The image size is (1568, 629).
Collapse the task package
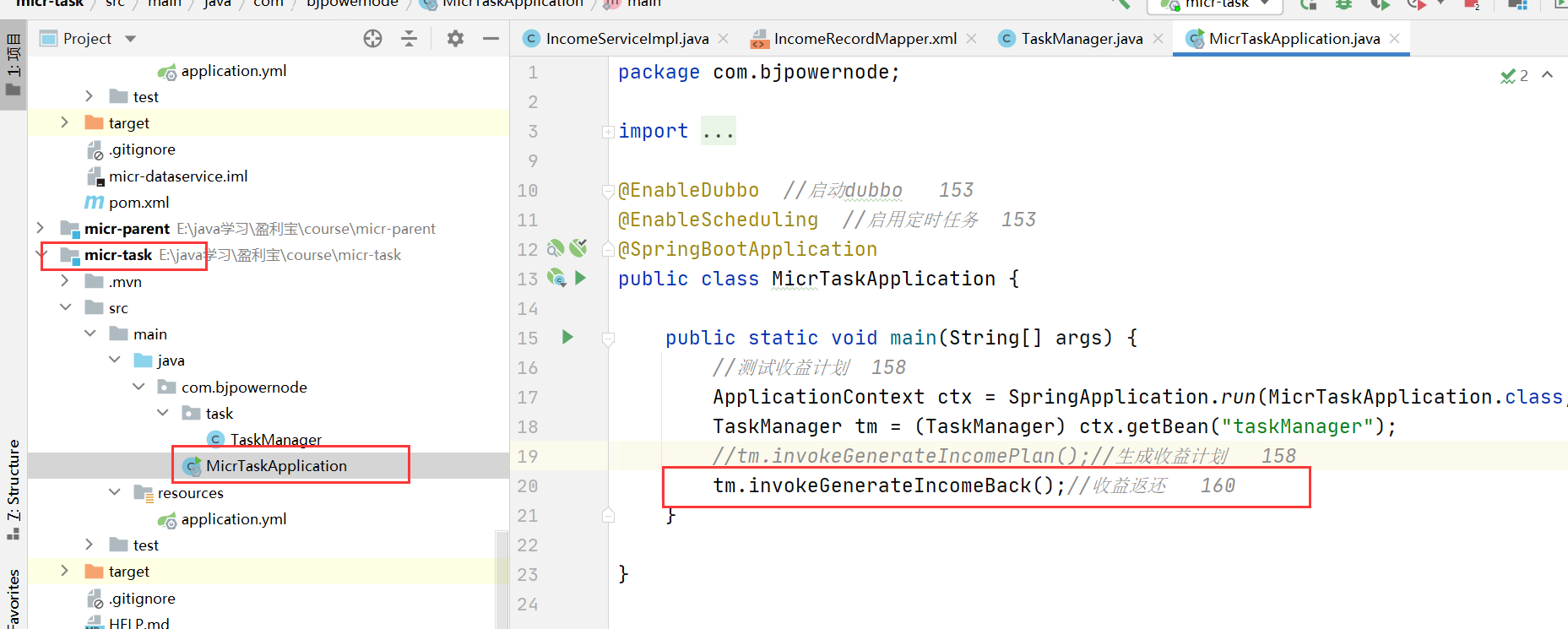point(163,413)
